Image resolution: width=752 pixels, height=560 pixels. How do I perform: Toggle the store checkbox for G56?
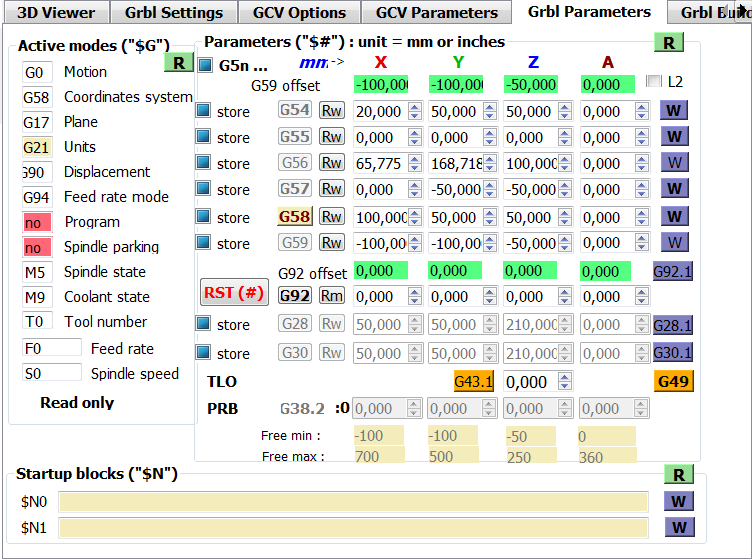[x=203, y=163]
